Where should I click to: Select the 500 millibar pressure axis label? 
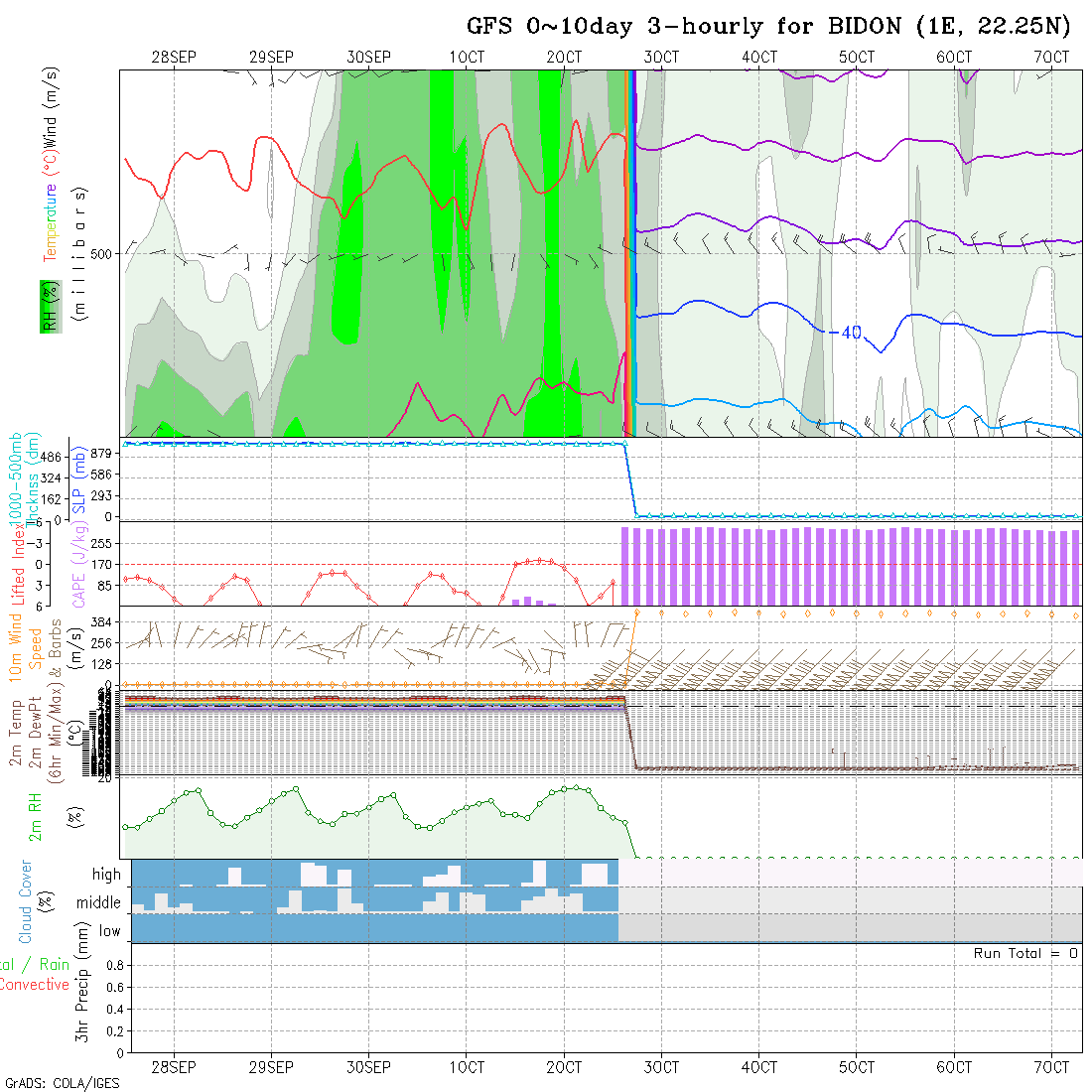[100, 254]
